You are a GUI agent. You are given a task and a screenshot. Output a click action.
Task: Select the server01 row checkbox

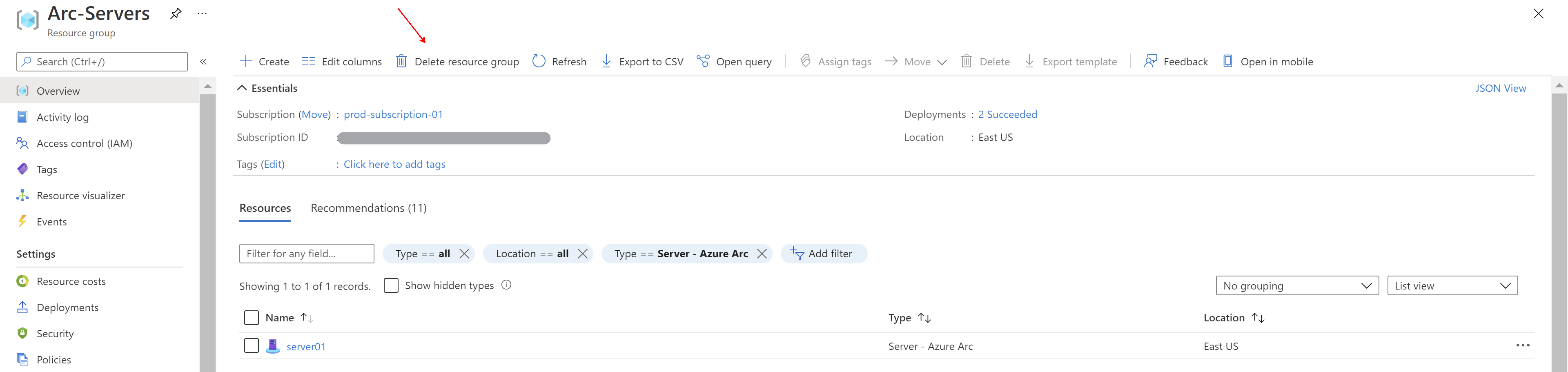coord(252,346)
